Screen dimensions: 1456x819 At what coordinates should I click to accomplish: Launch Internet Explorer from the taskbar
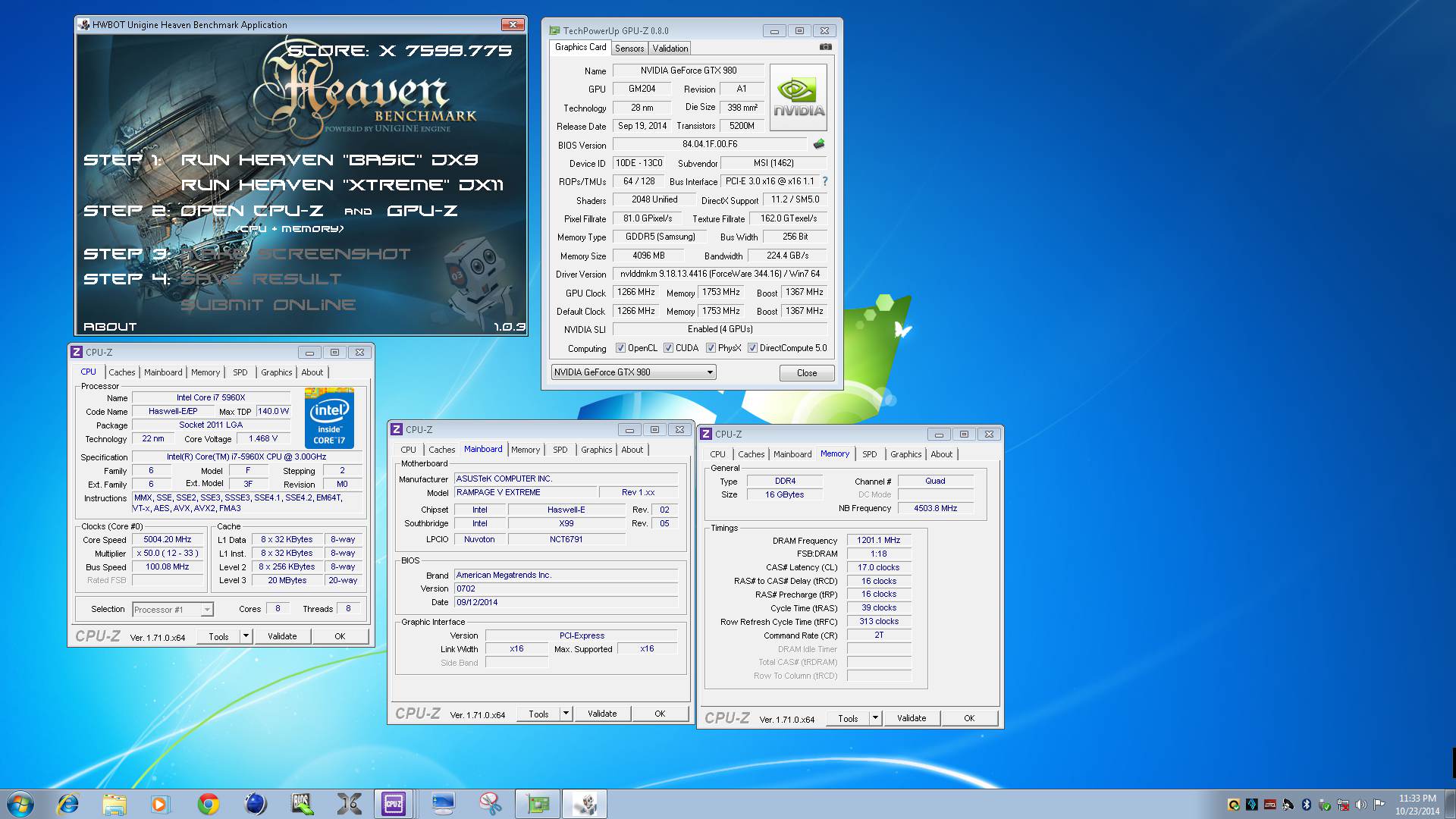click(68, 804)
